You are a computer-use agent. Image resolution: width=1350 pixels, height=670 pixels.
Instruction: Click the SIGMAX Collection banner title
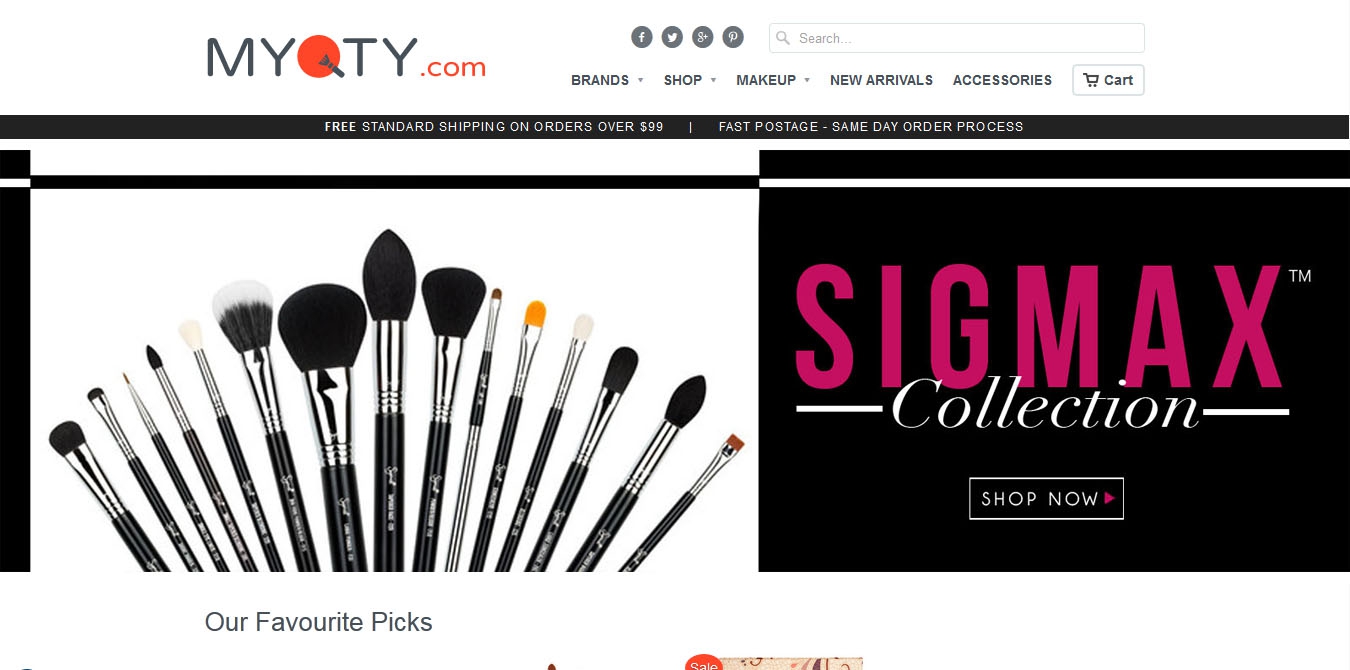tap(1040, 347)
